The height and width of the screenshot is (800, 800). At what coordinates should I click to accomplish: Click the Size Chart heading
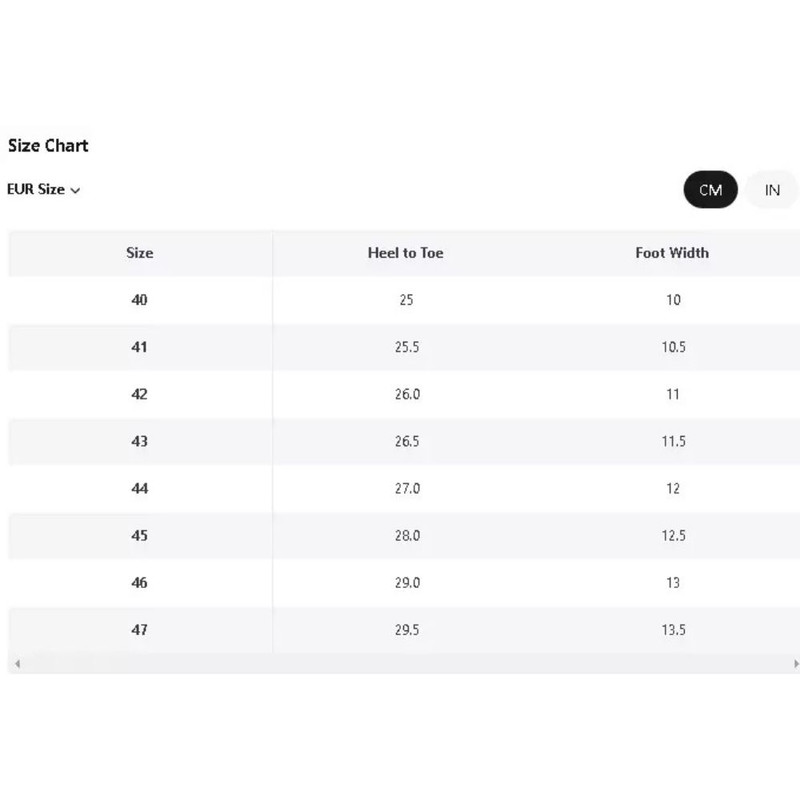[48, 146]
